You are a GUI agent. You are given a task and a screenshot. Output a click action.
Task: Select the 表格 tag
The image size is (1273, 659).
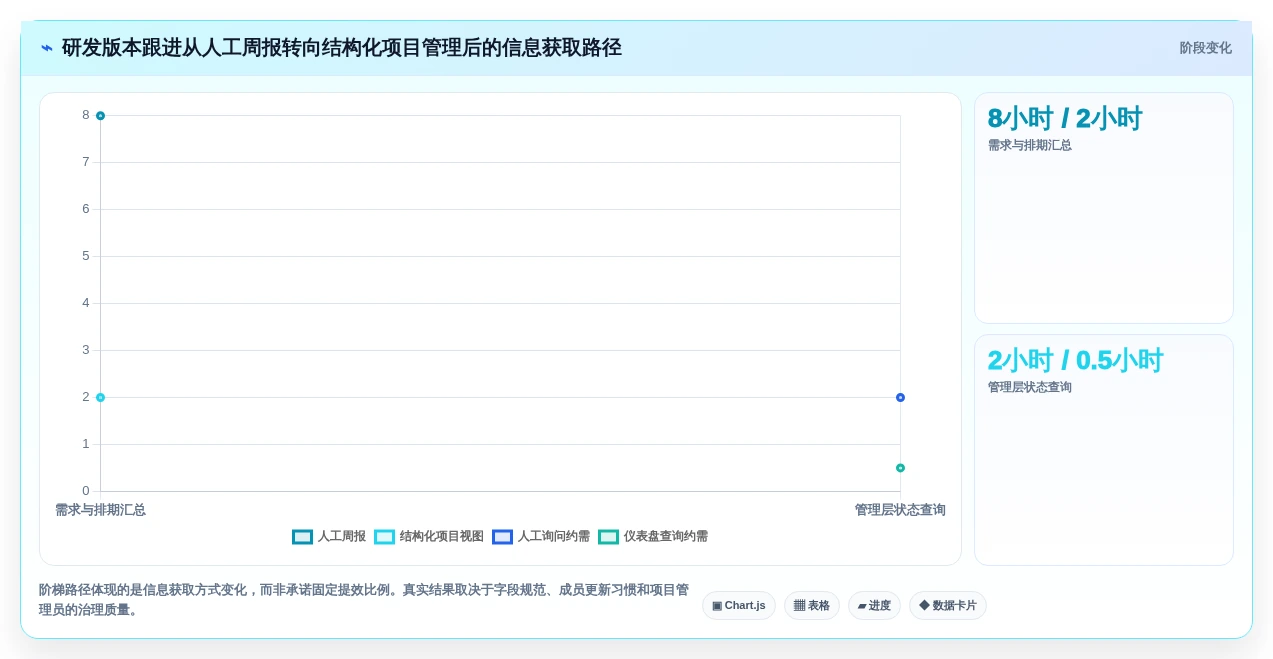pos(812,606)
